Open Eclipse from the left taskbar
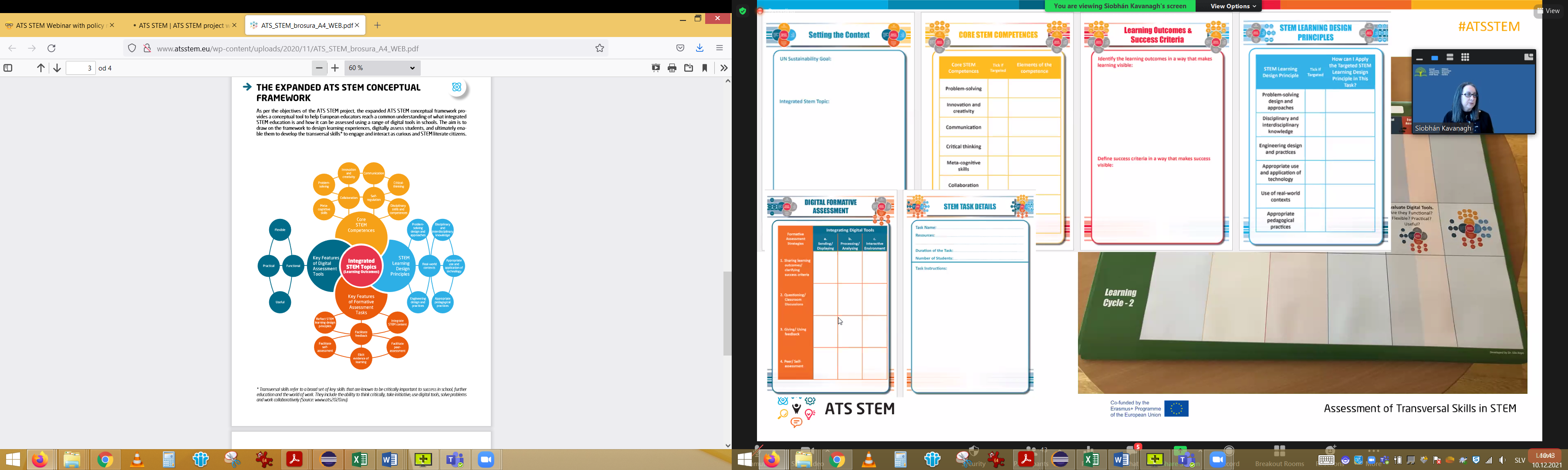This screenshot has width=1568, height=470. (329, 460)
